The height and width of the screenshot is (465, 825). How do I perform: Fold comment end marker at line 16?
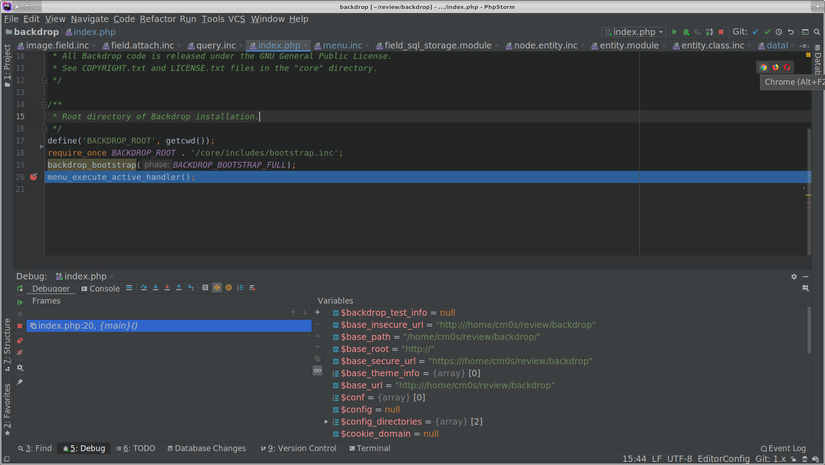[44, 129]
